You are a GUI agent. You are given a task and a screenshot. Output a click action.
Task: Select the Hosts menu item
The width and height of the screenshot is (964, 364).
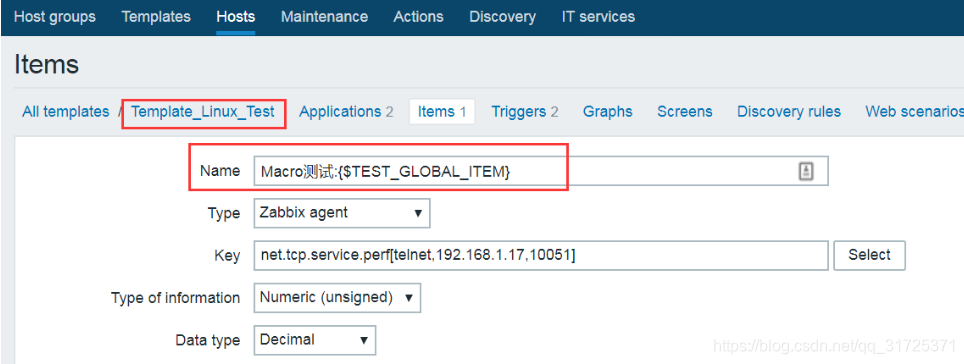pos(235,17)
